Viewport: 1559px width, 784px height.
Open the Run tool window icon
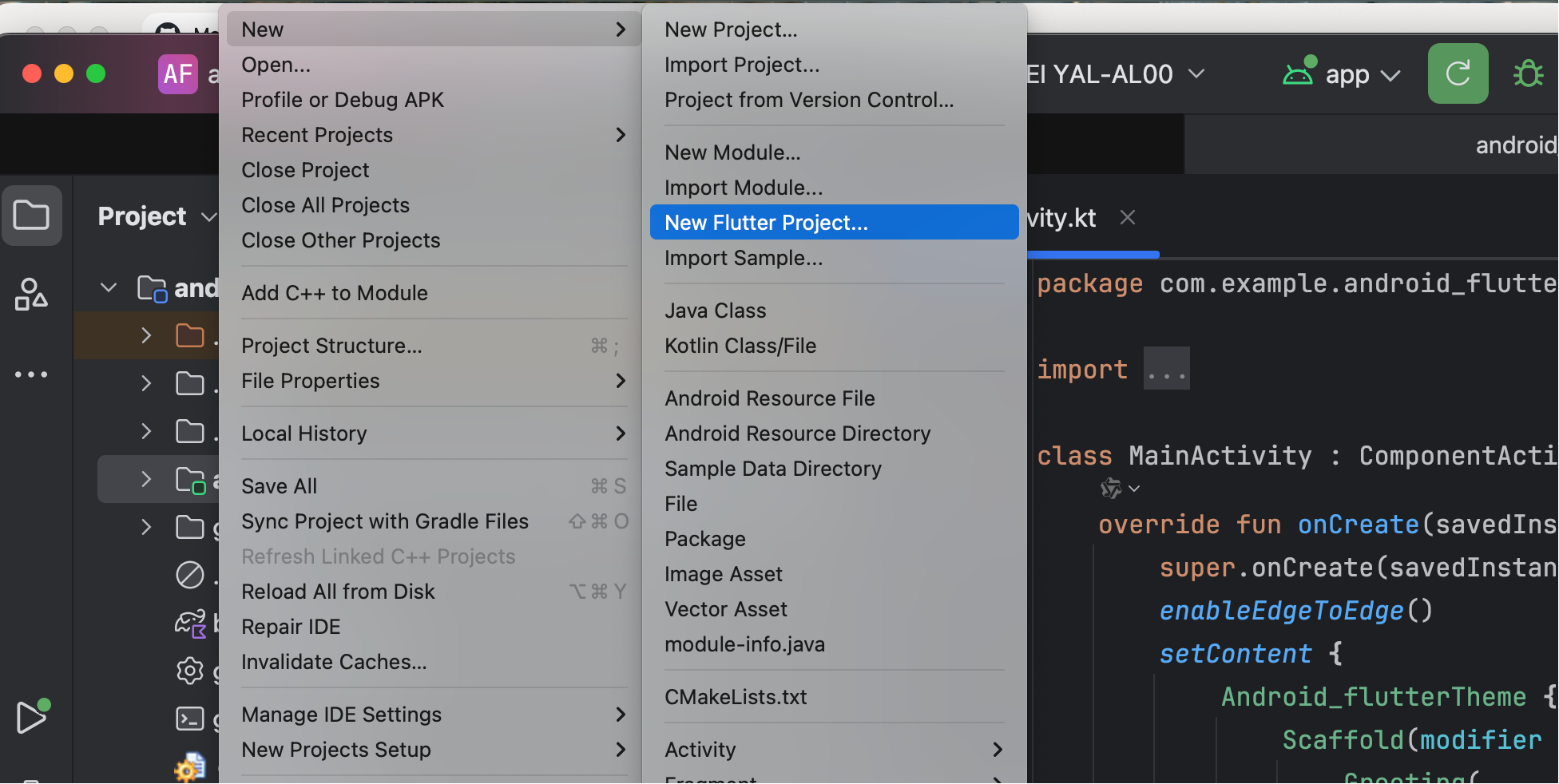[32, 716]
